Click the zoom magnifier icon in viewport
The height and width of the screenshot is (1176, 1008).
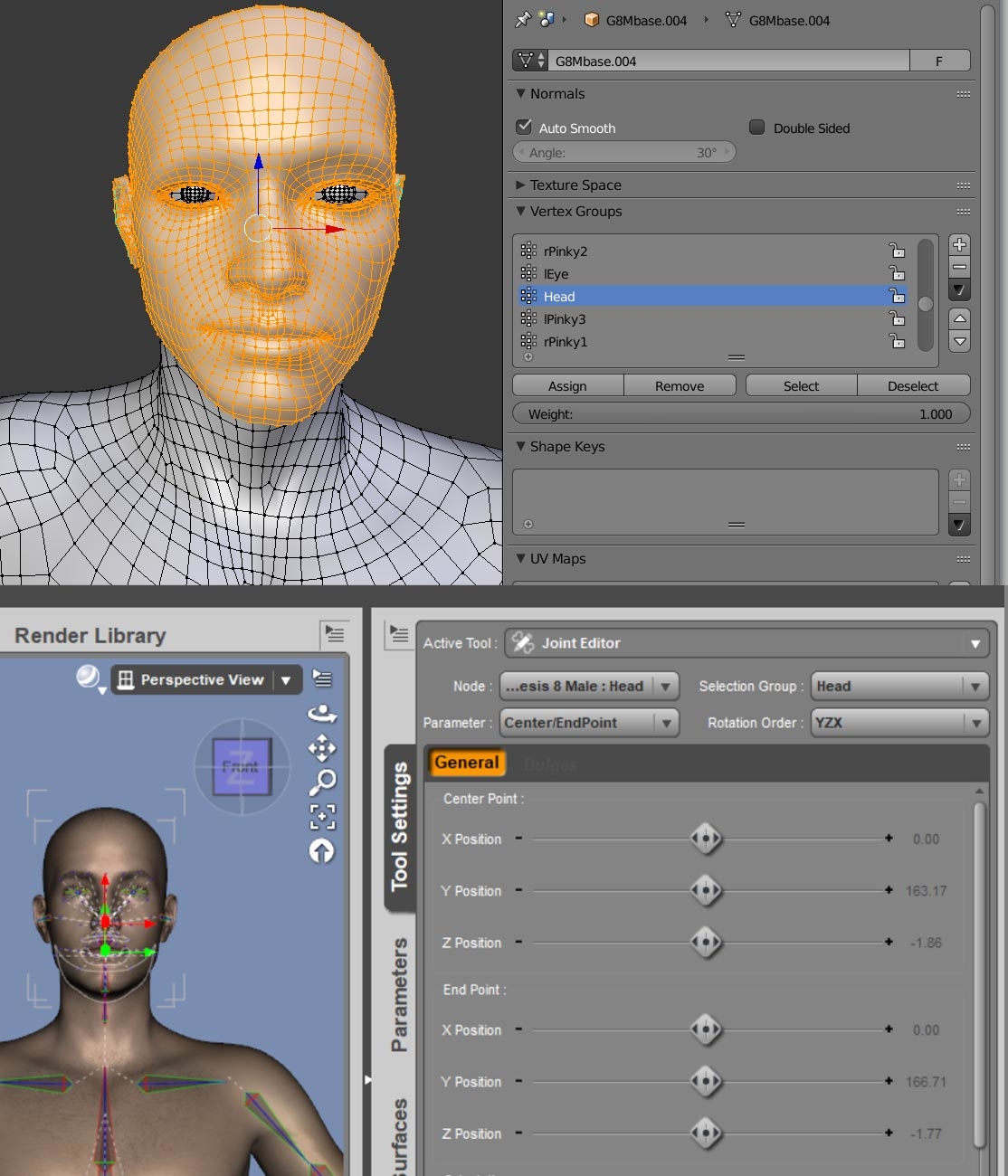tap(322, 781)
